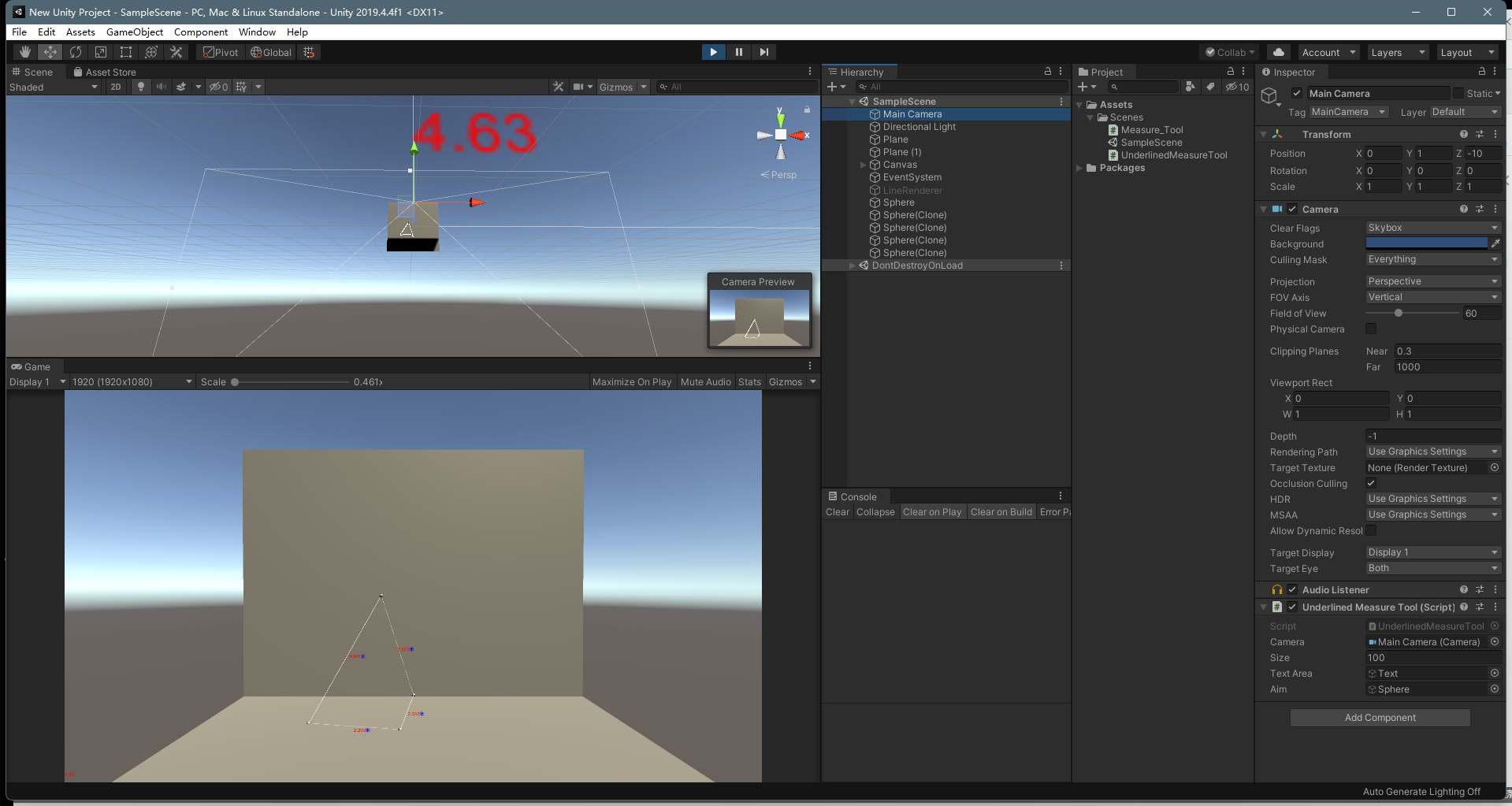Toggle scene lighting in Scene view toolbar
1512x806 pixels.
[140, 87]
